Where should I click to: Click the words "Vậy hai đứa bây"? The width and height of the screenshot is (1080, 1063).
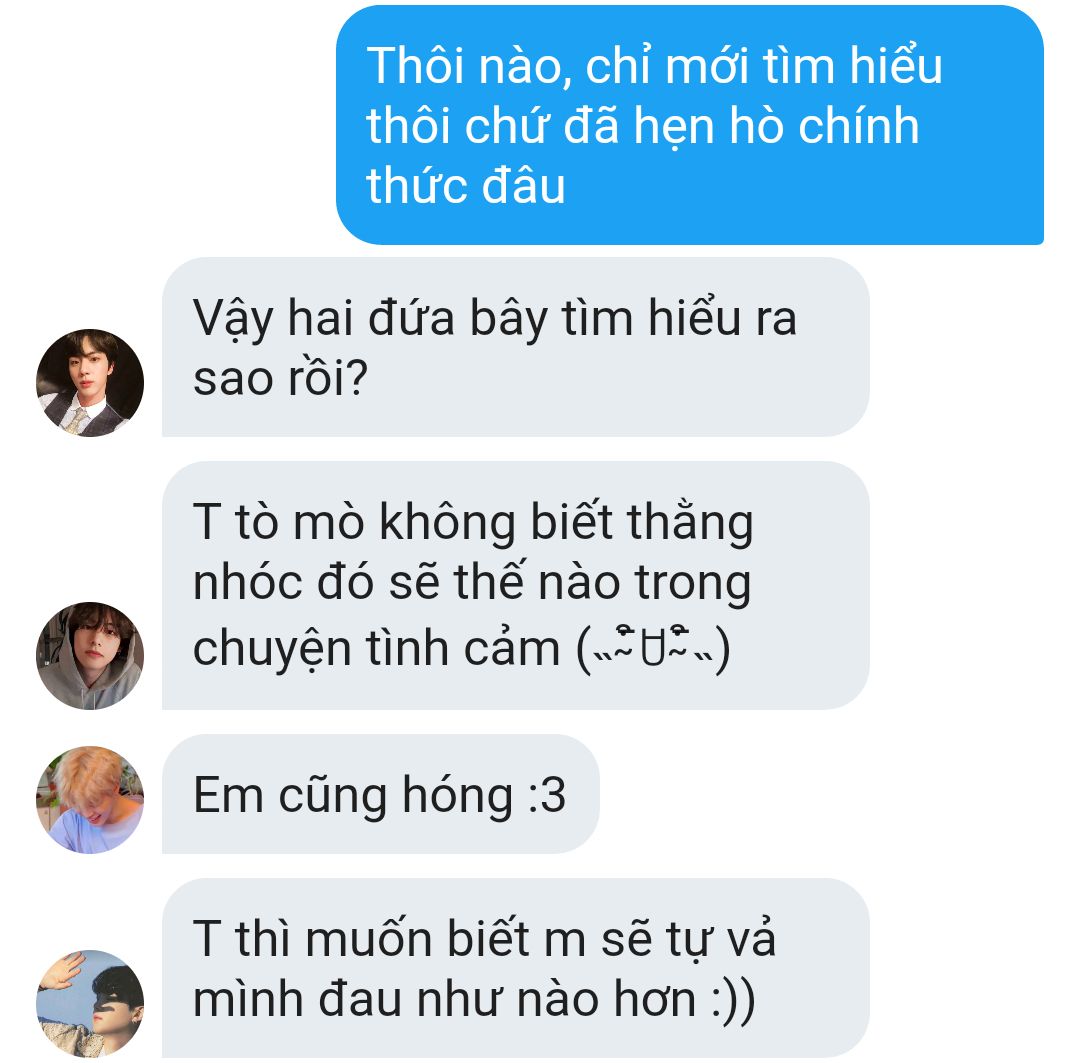[371, 320]
